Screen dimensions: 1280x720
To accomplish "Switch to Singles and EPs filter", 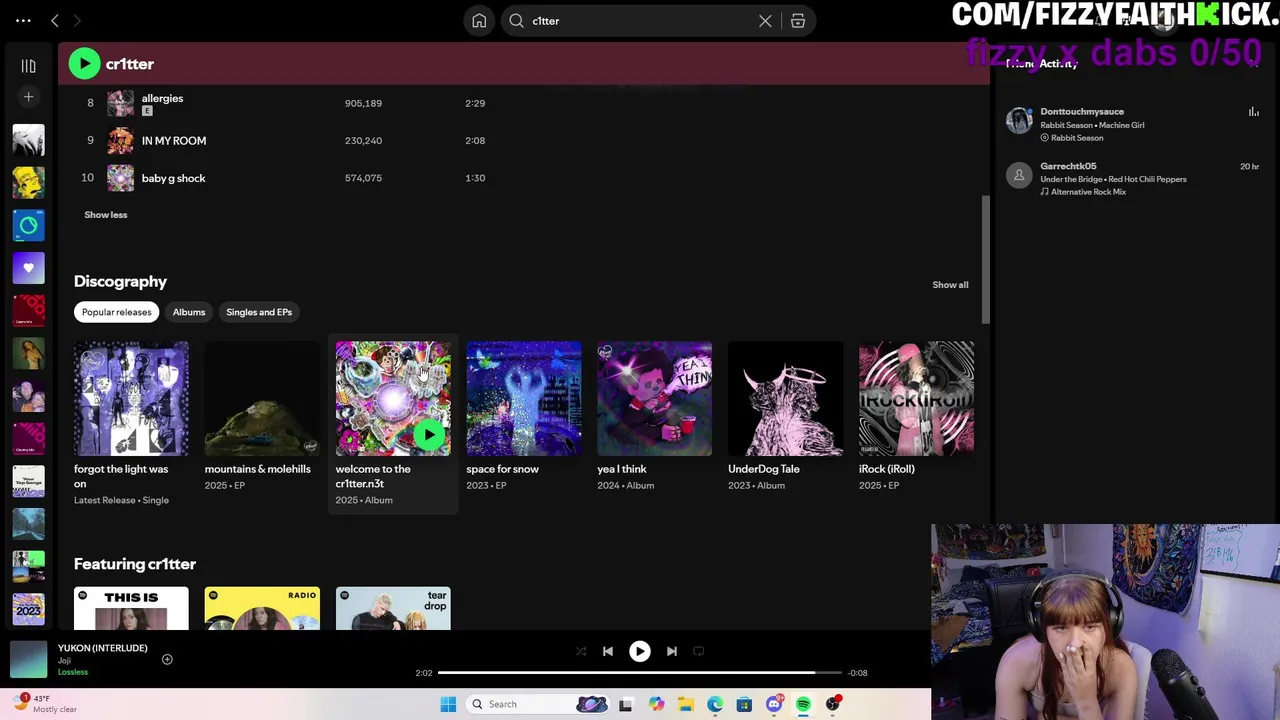I will pos(259,312).
